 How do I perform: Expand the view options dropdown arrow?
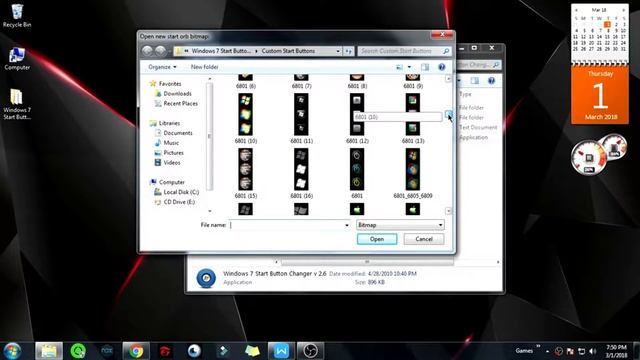pos(409,67)
